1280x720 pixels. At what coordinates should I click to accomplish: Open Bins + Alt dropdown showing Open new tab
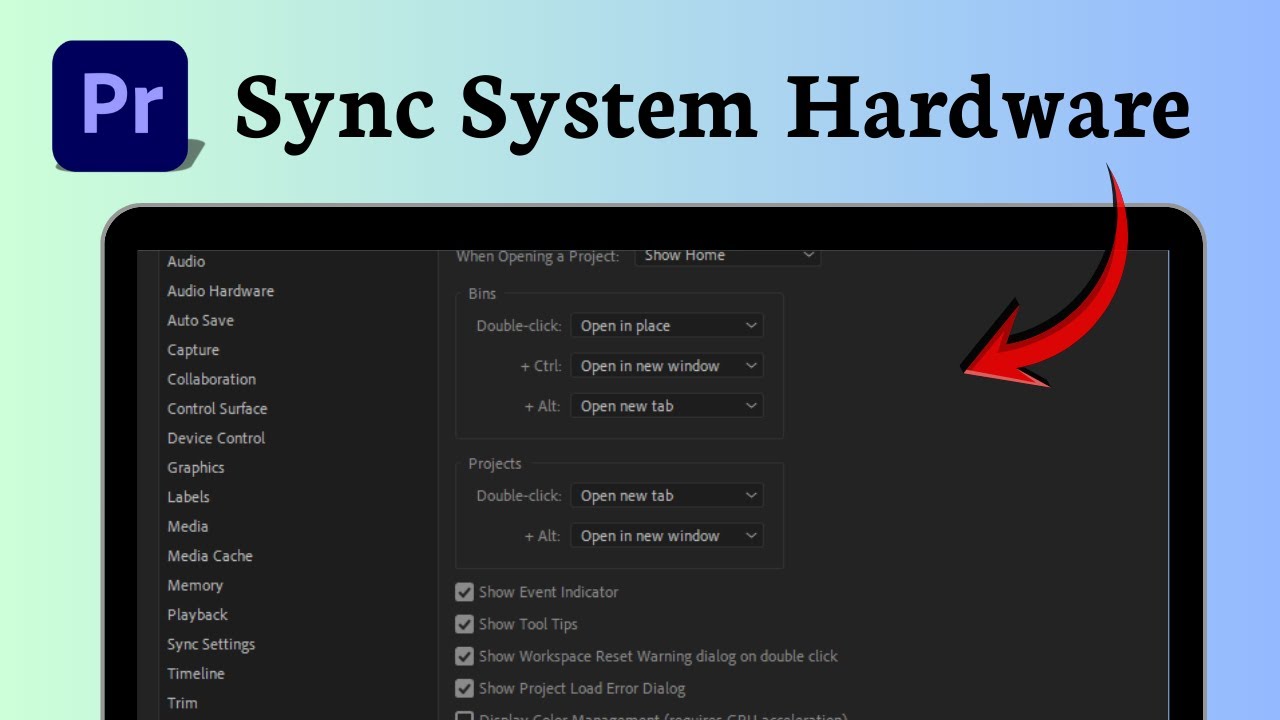click(x=667, y=406)
